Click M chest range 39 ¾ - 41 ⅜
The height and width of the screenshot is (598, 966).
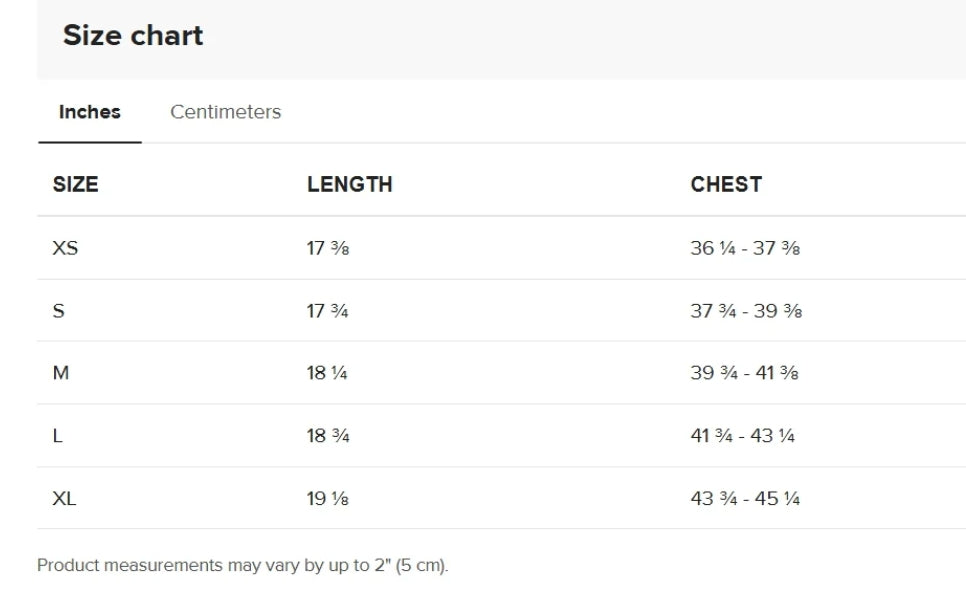(744, 373)
